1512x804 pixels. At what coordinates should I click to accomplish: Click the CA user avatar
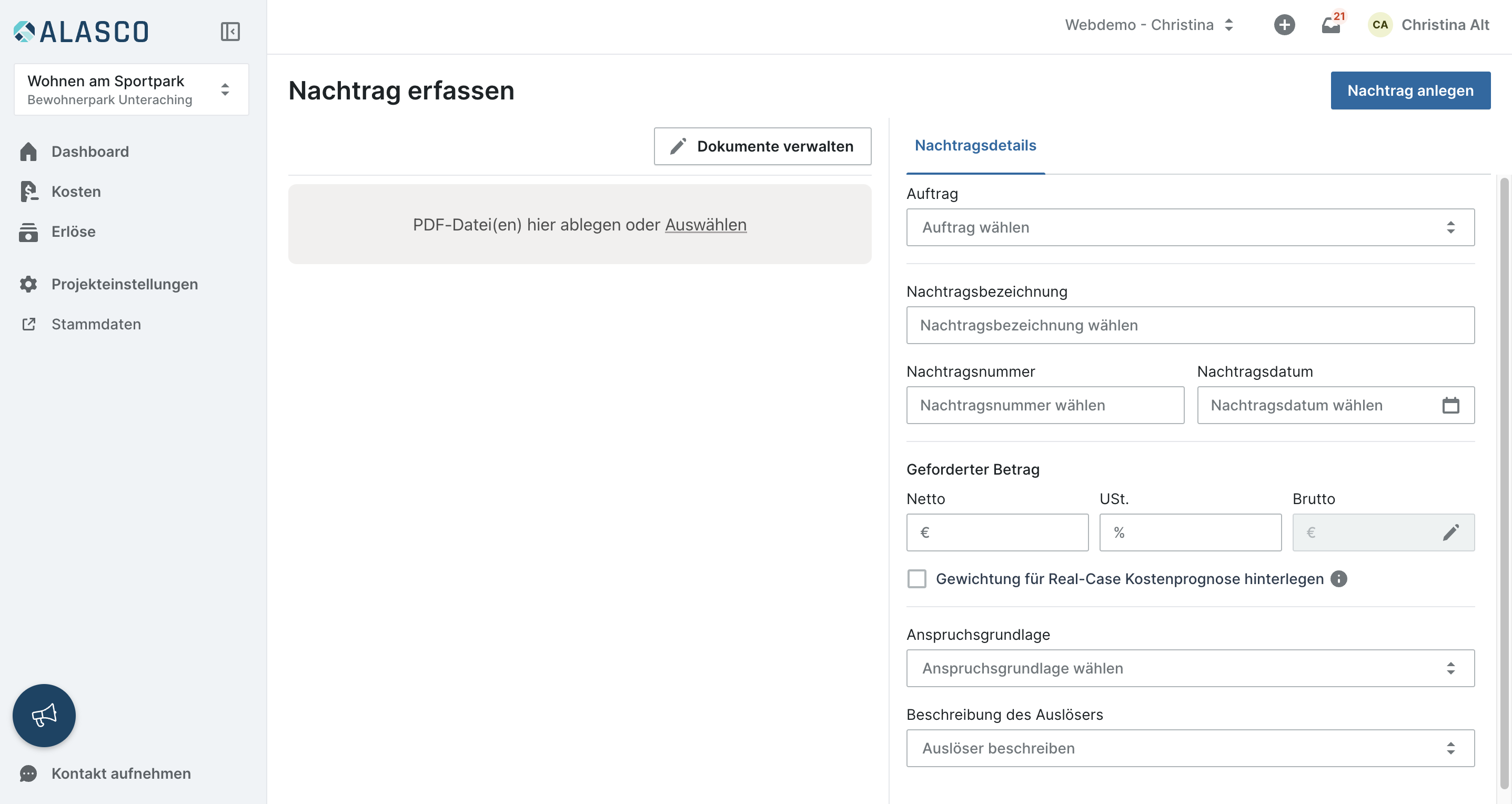coord(1380,25)
